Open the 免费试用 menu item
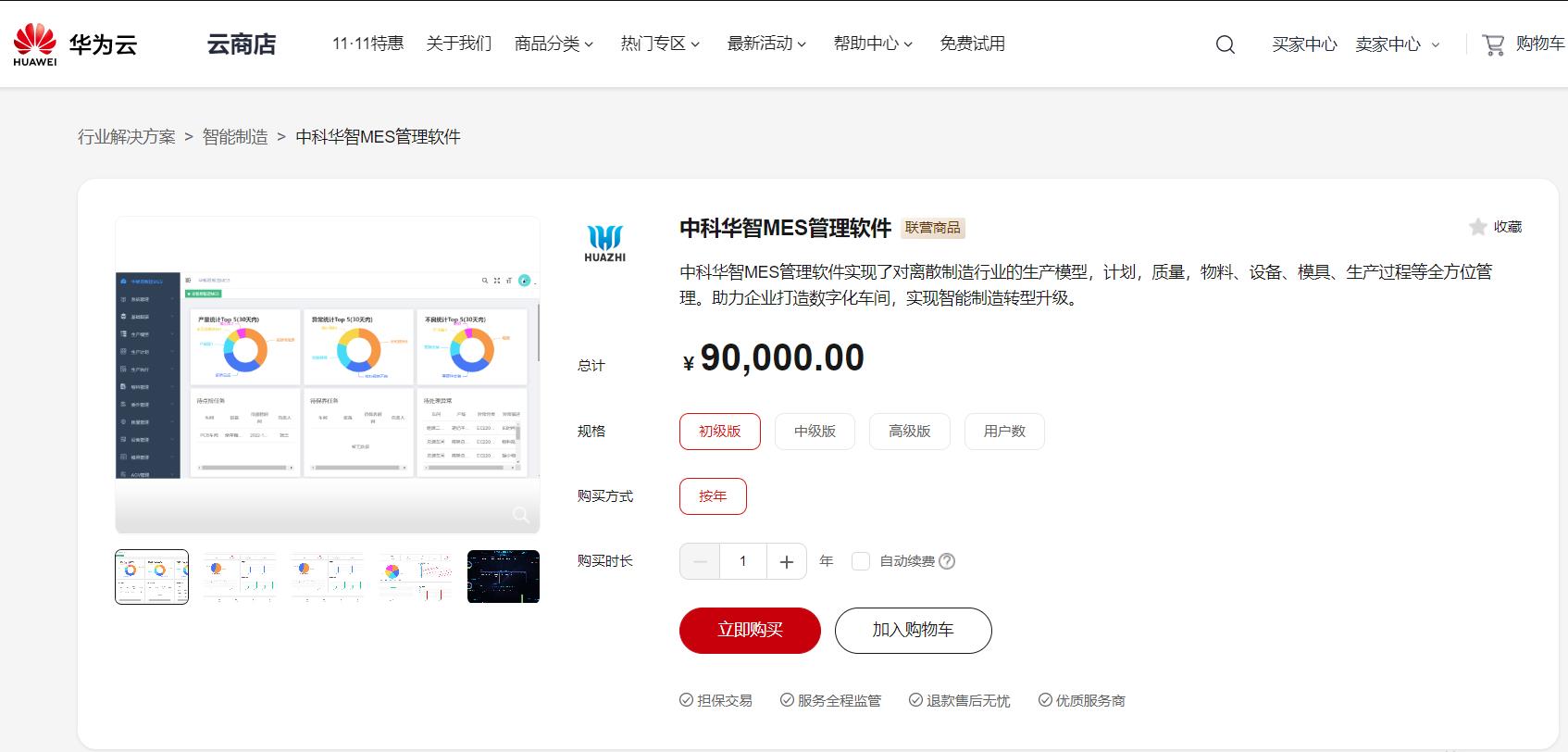The image size is (1568, 752). (972, 44)
